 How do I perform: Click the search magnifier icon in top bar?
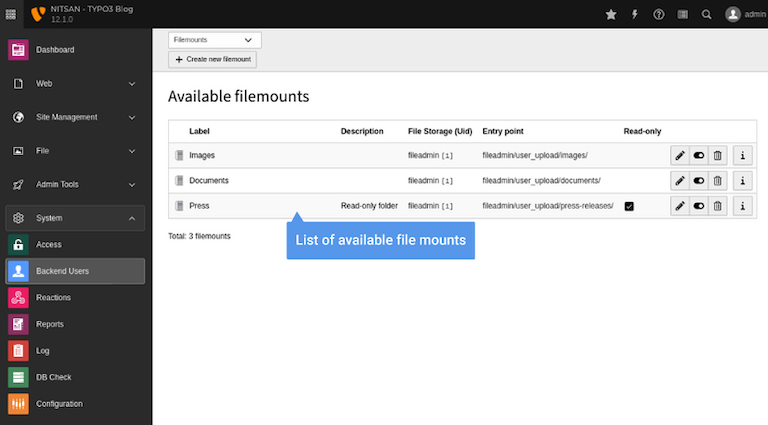point(707,14)
